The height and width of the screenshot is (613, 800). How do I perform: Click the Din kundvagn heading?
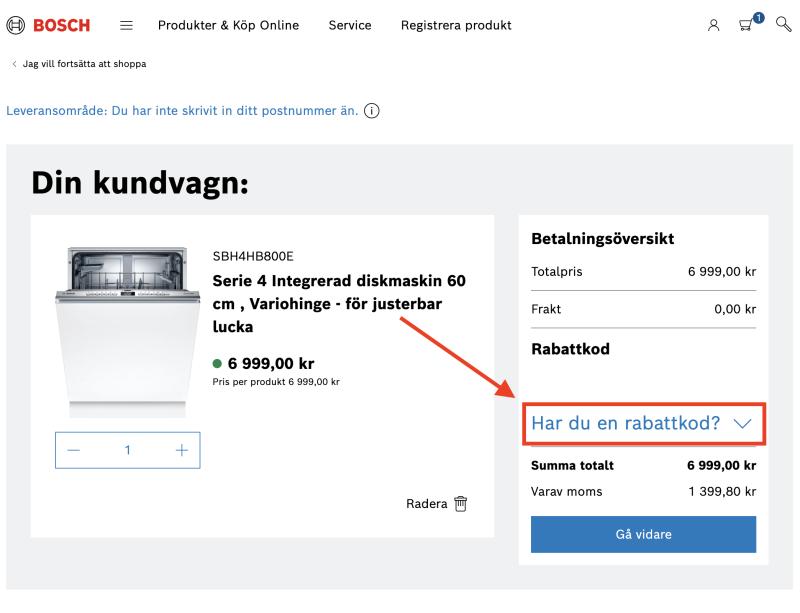(140, 183)
